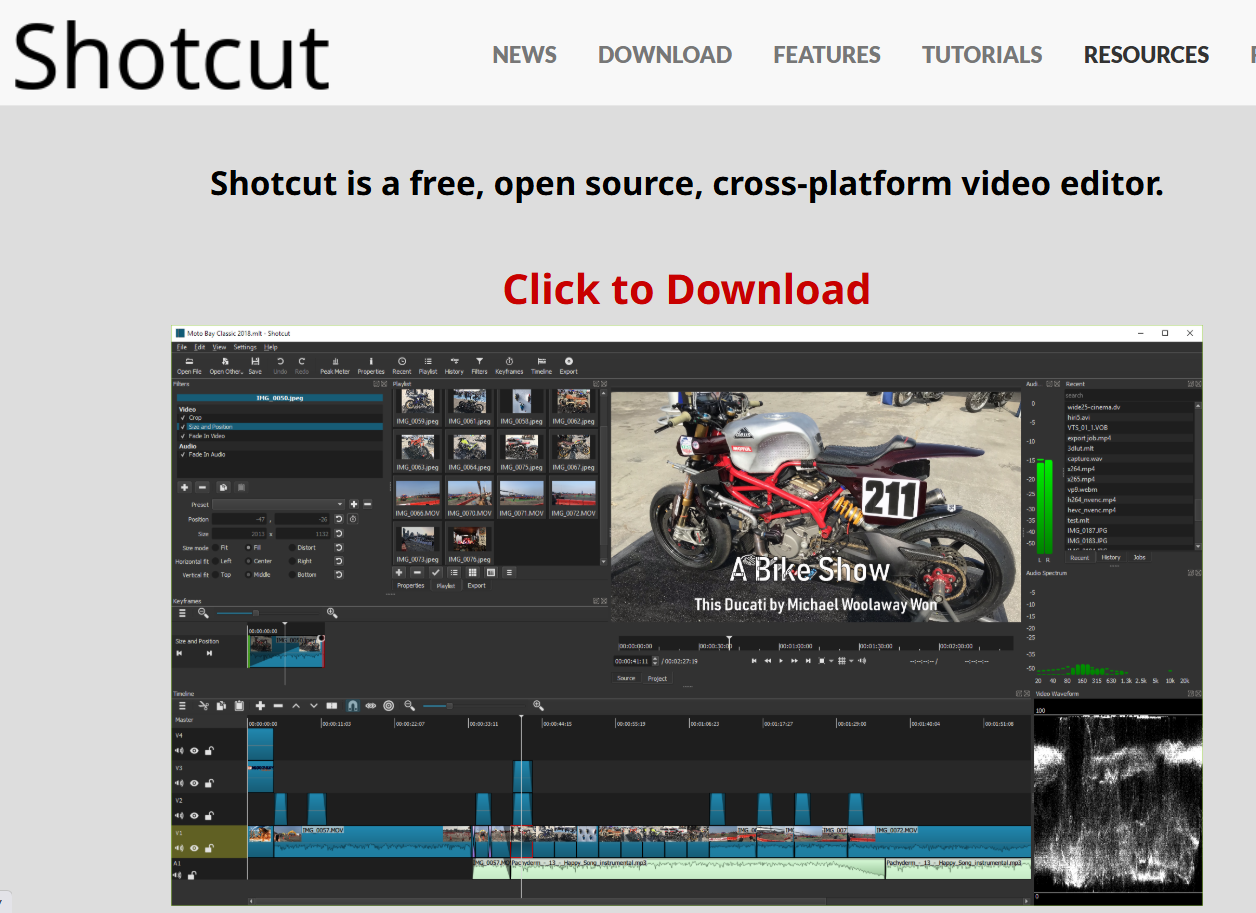Select the IMG_0066.MOV playlist thumbnail
This screenshot has width=1256, height=913.
417,498
